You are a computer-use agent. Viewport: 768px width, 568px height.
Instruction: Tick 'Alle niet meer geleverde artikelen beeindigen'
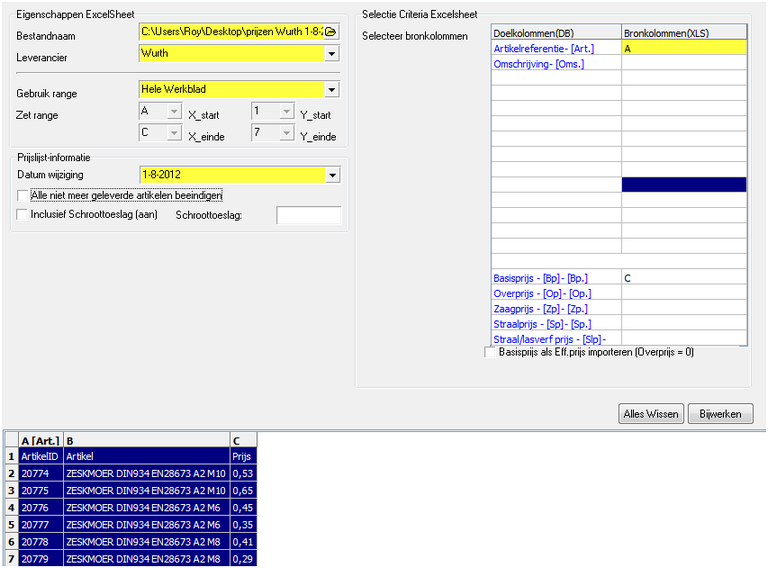pyautogui.click(x=22, y=196)
